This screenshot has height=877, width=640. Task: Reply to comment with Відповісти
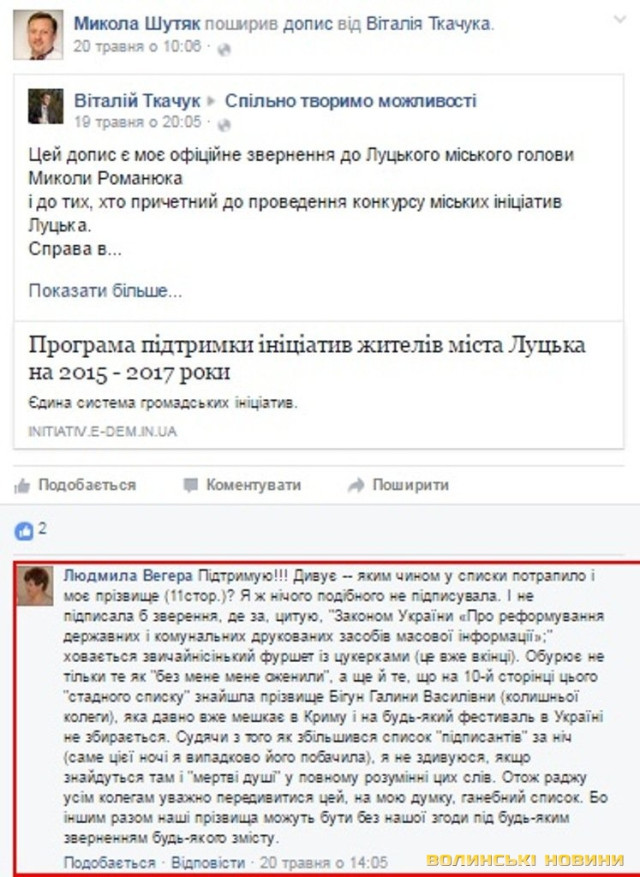tap(208, 862)
